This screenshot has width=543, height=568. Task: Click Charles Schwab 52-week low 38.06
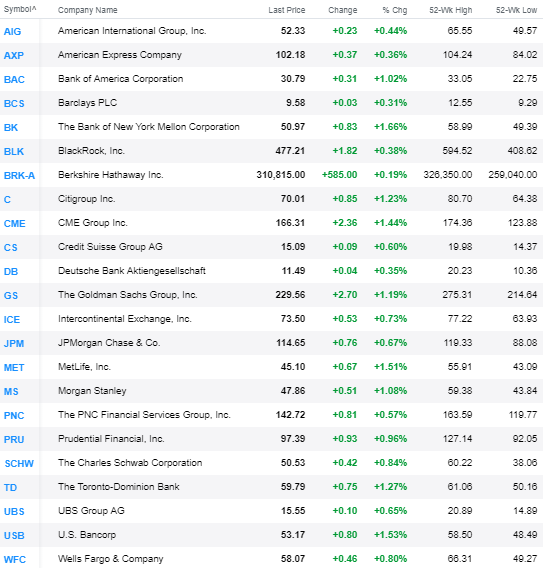[x=525, y=463]
